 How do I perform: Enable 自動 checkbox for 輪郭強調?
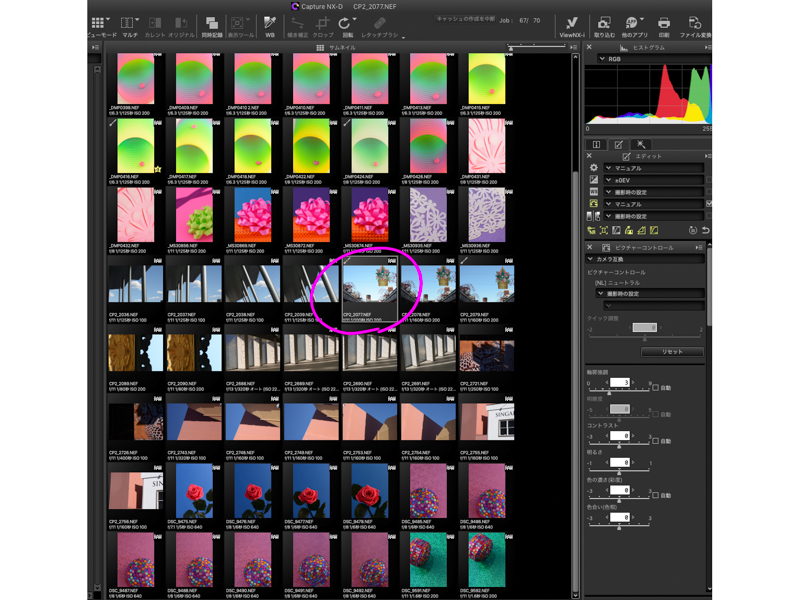click(x=656, y=387)
